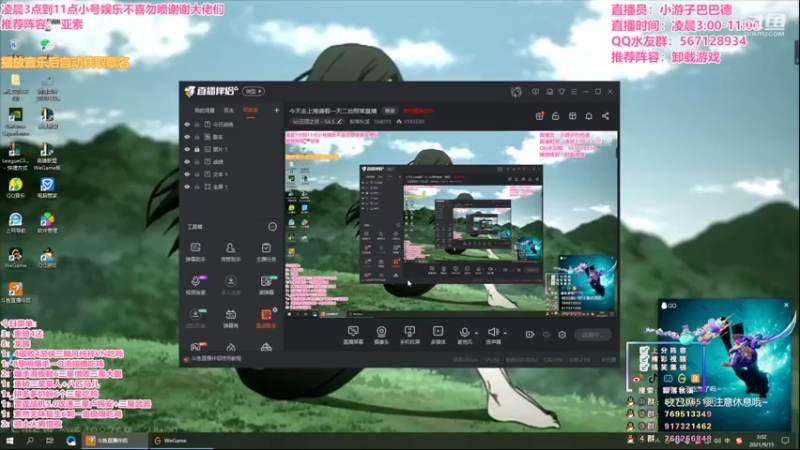Expand speaker options with the small arrow
Image resolution: width=800 pixels, height=450 pixels.
click(x=505, y=333)
